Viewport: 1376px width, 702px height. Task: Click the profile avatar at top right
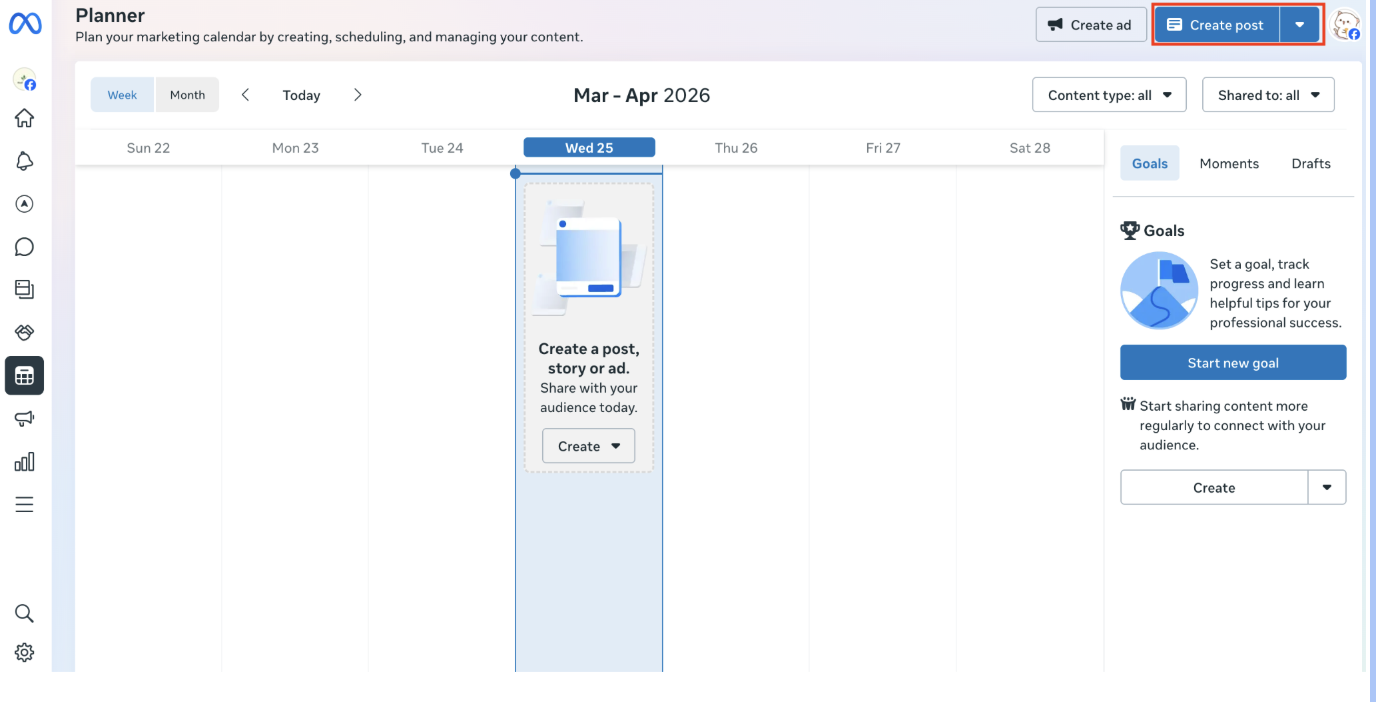click(x=1347, y=25)
